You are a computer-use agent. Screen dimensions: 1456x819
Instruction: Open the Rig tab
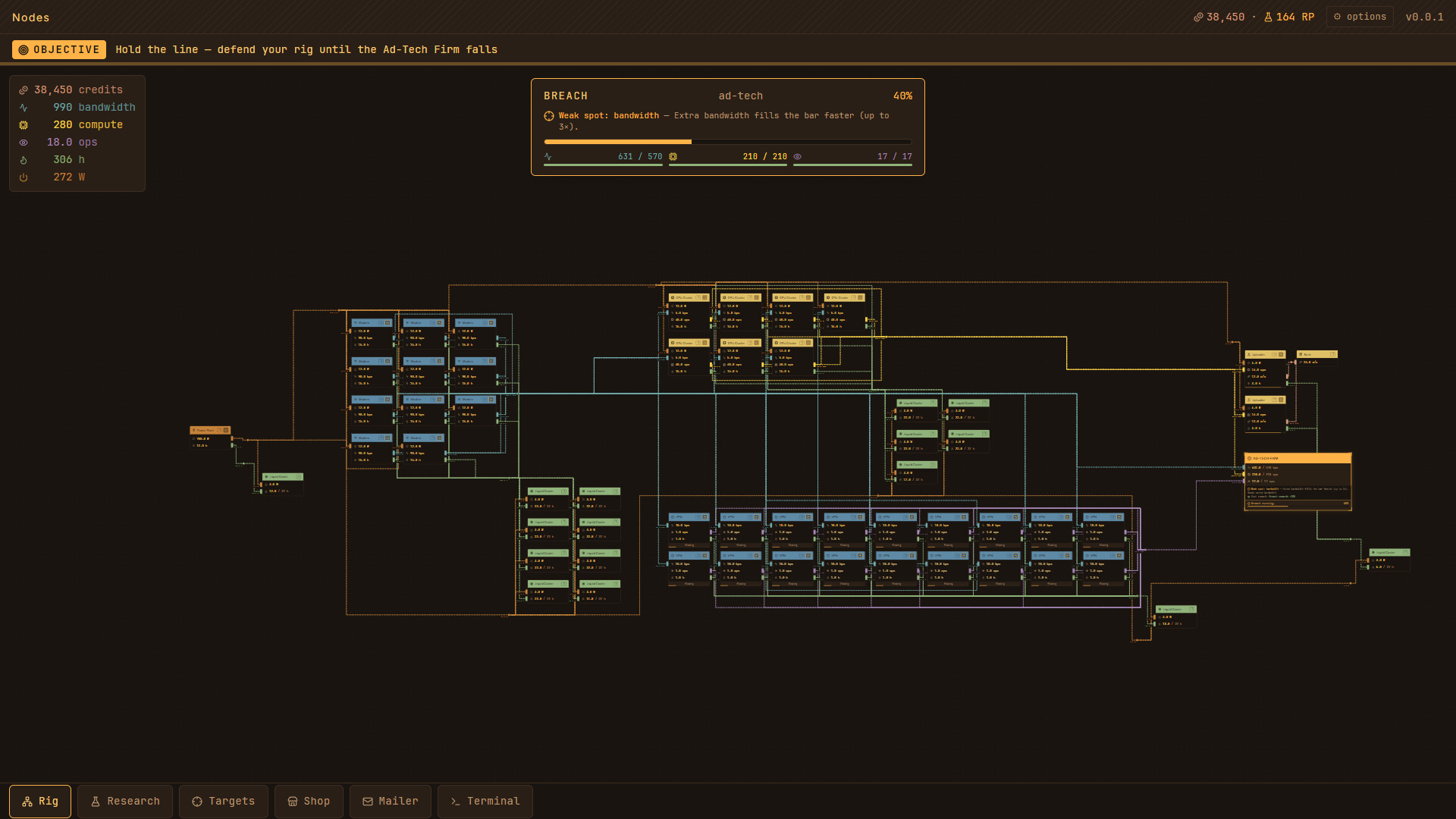point(40,802)
